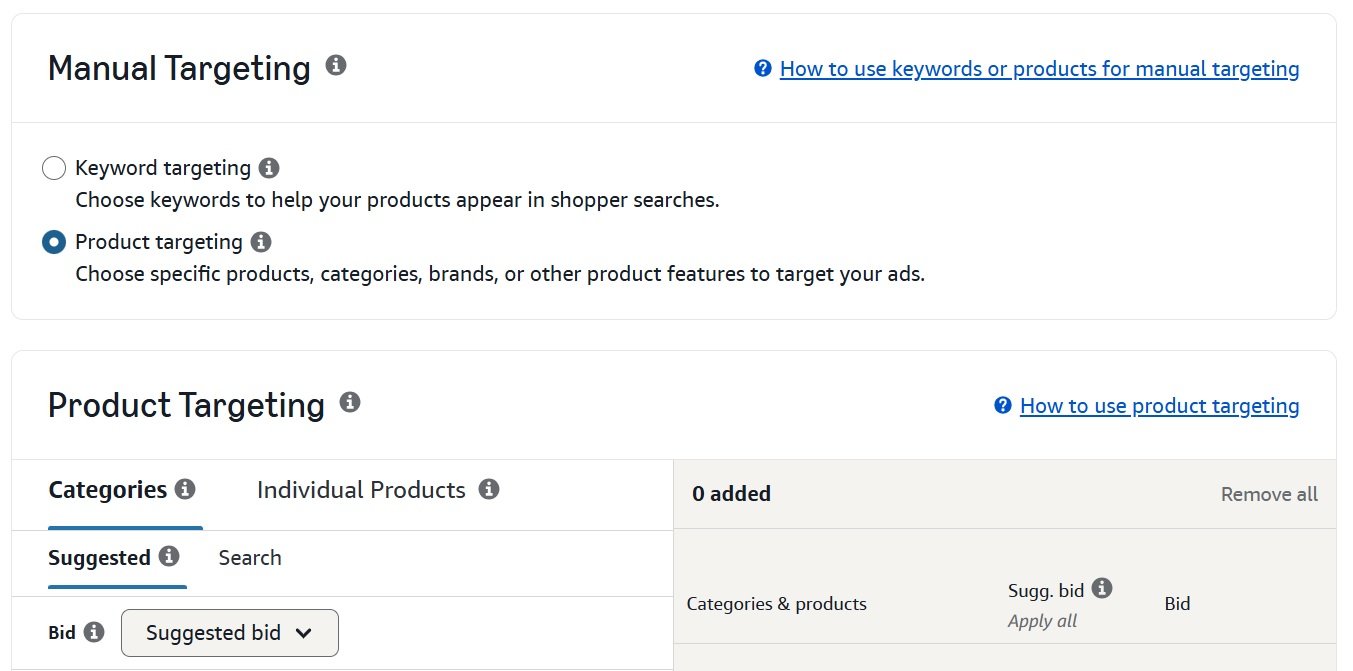1353x671 pixels.
Task: Click the Individual Products info icon
Action: (489, 489)
